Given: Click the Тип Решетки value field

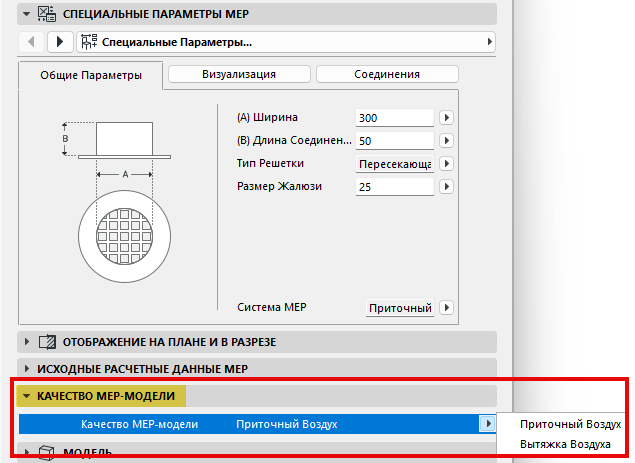Looking at the screenshot, I should tap(394, 164).
